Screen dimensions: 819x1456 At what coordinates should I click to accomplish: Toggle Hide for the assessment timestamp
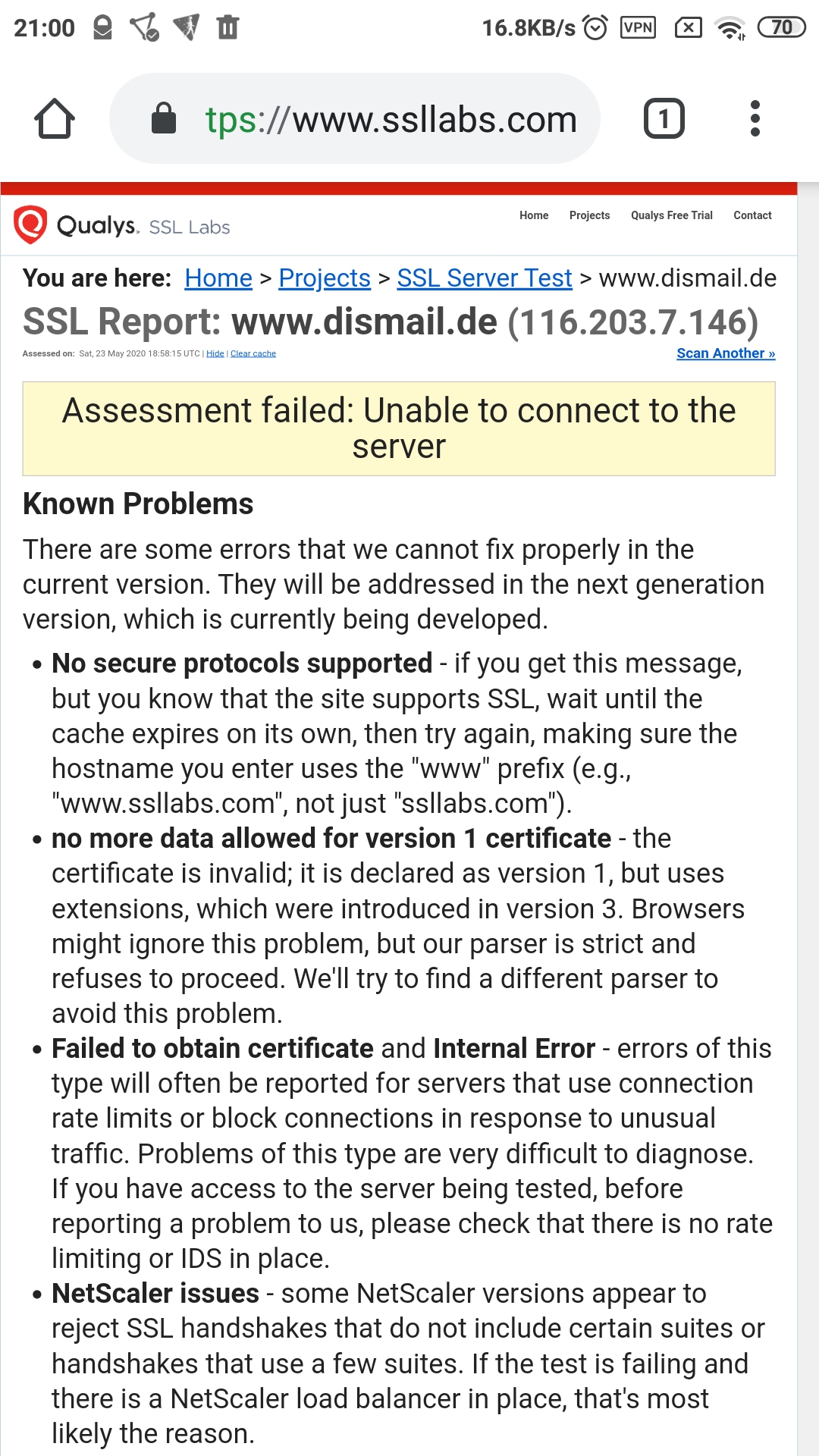tap(215, 353)
